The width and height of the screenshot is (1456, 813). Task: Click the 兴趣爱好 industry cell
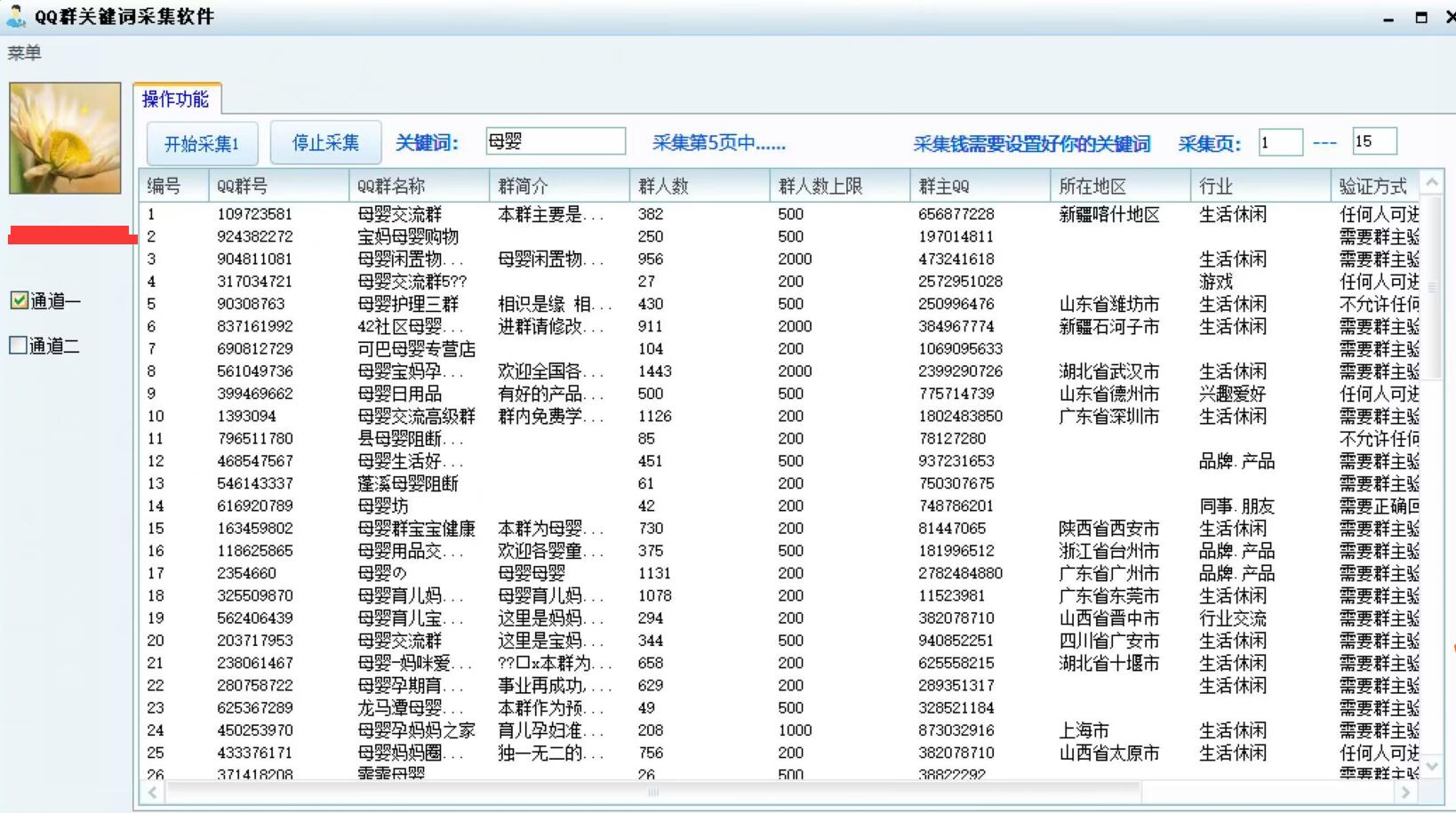coord(1232,394)
